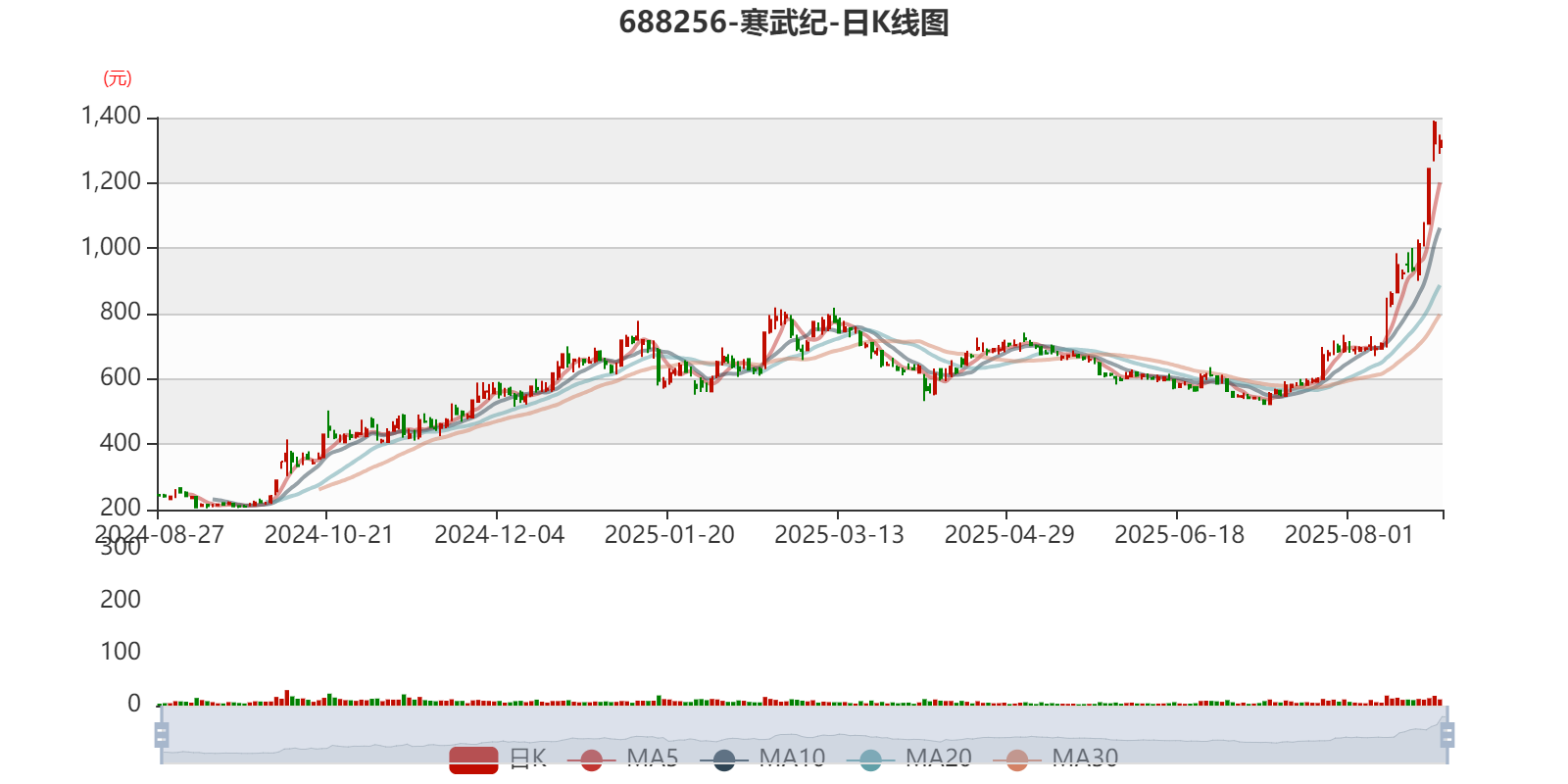Click the 800 price axis label

coord(121,313)
